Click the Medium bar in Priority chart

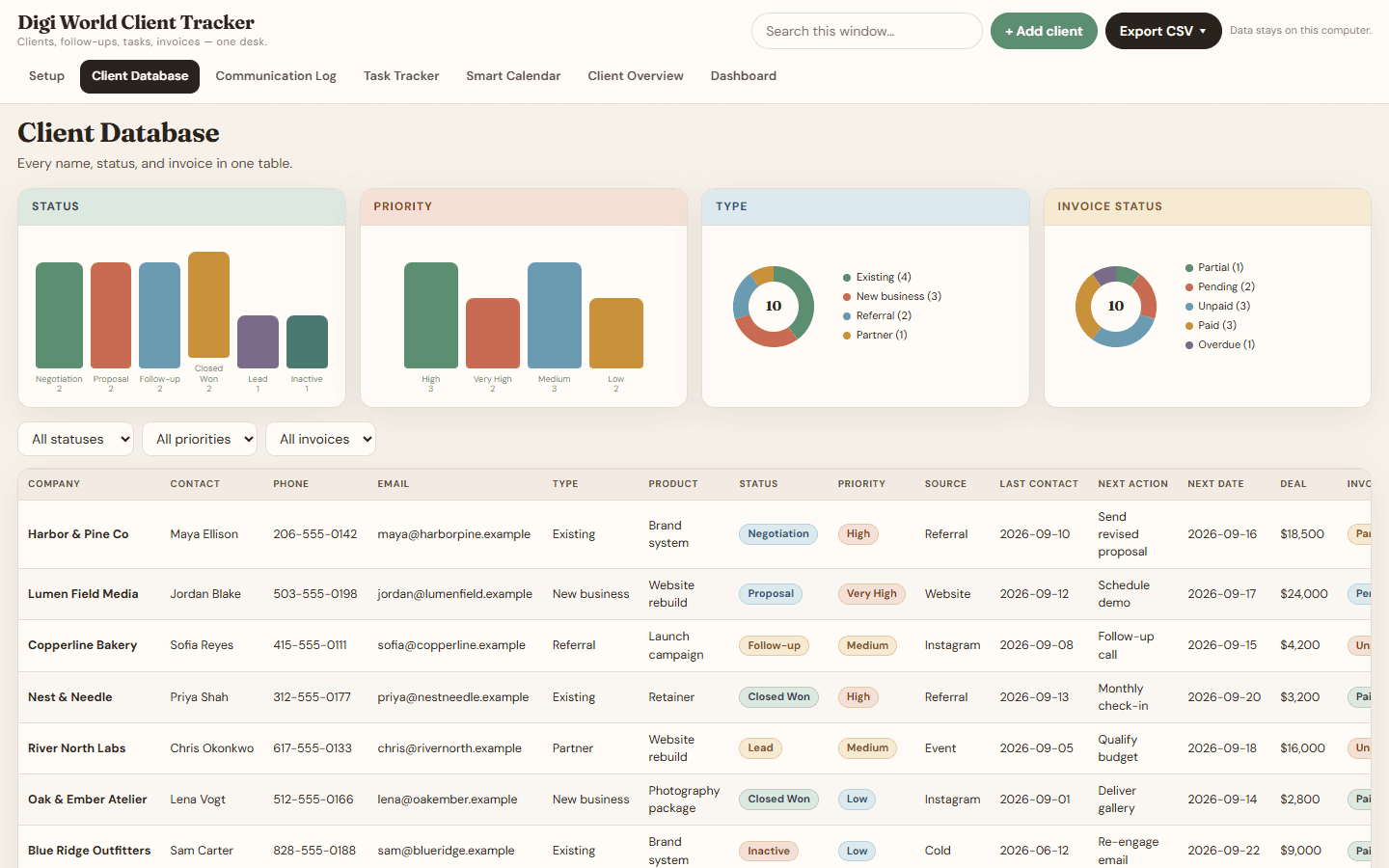(555, 315)
